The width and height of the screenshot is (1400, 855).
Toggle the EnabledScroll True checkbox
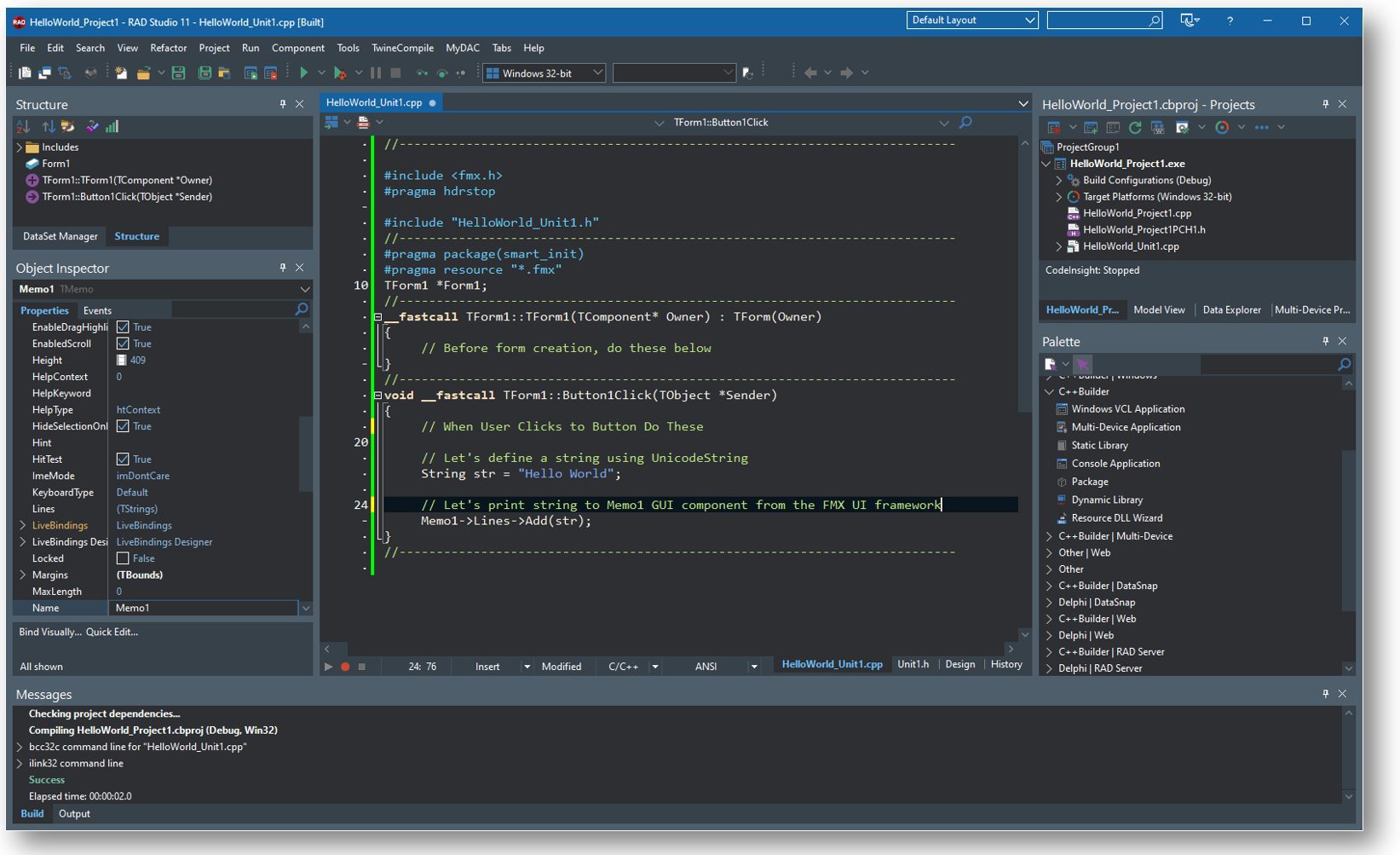tap(123, 344)
